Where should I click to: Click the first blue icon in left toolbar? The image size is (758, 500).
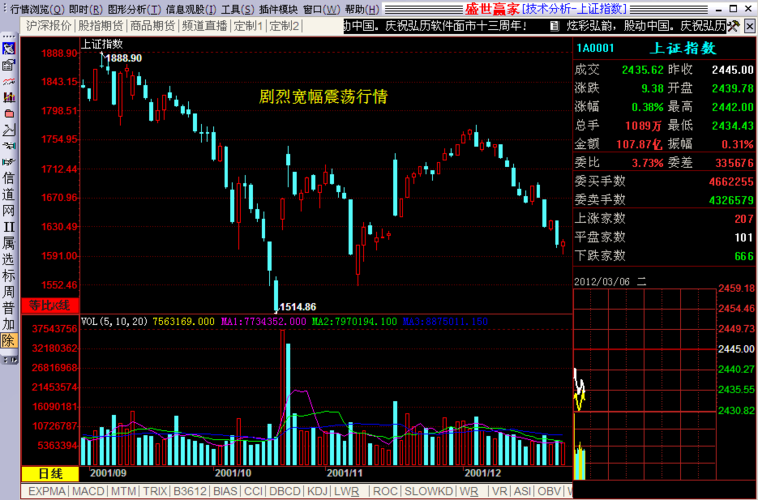point(9,48)
